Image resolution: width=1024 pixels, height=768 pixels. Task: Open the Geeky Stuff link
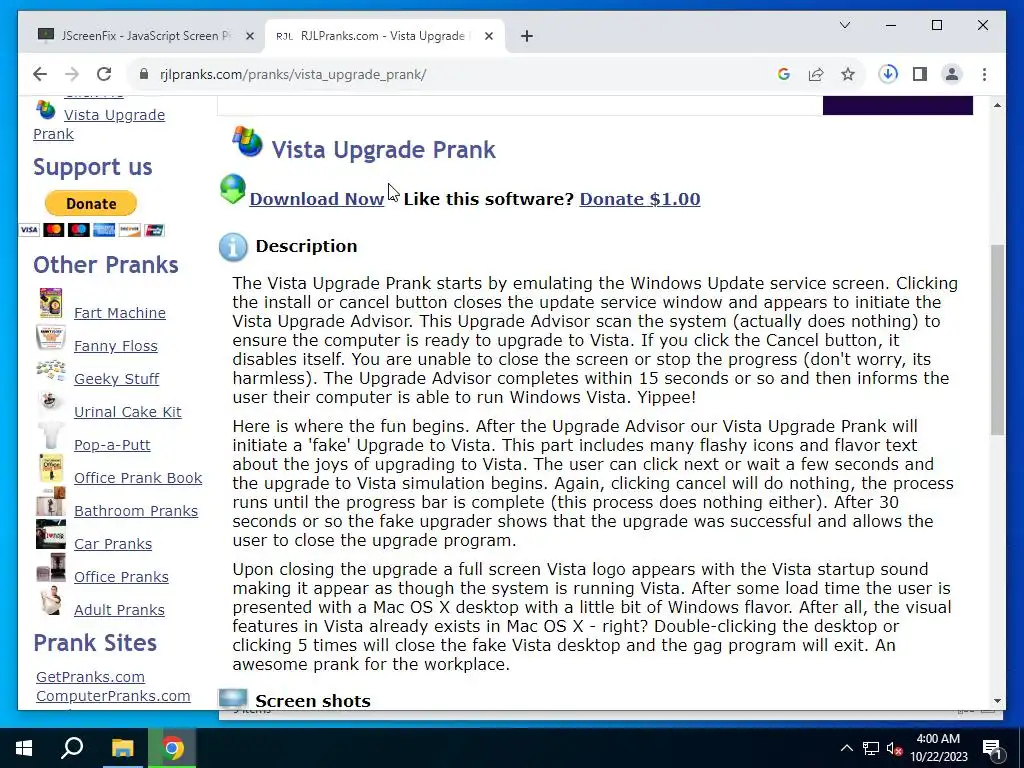tap(116, 379)
